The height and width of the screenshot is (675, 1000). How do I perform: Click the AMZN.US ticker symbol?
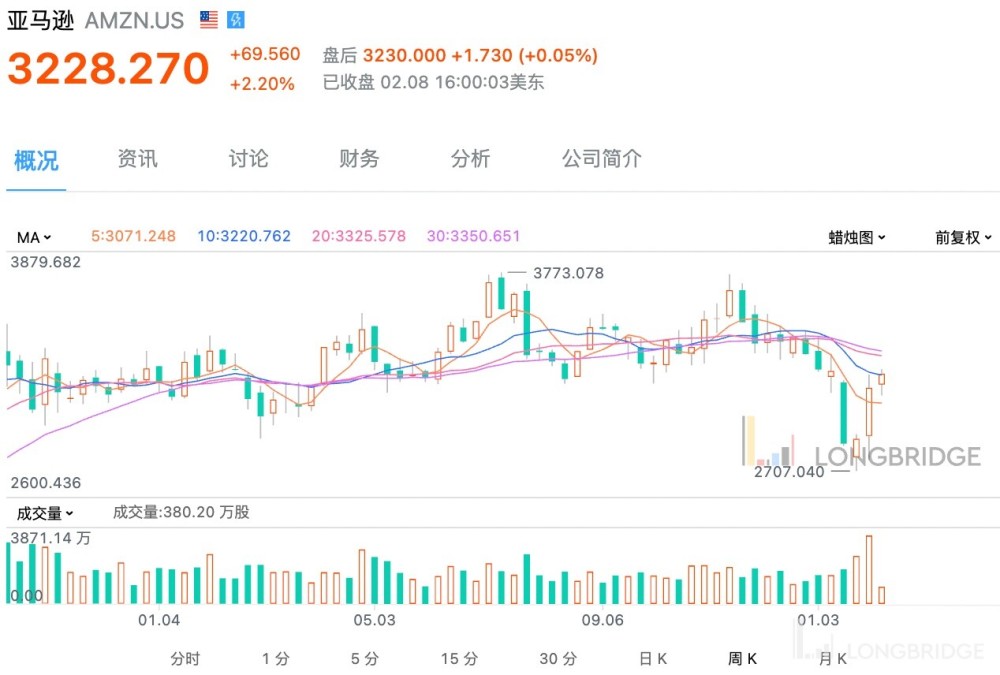(x=135, y=20)
